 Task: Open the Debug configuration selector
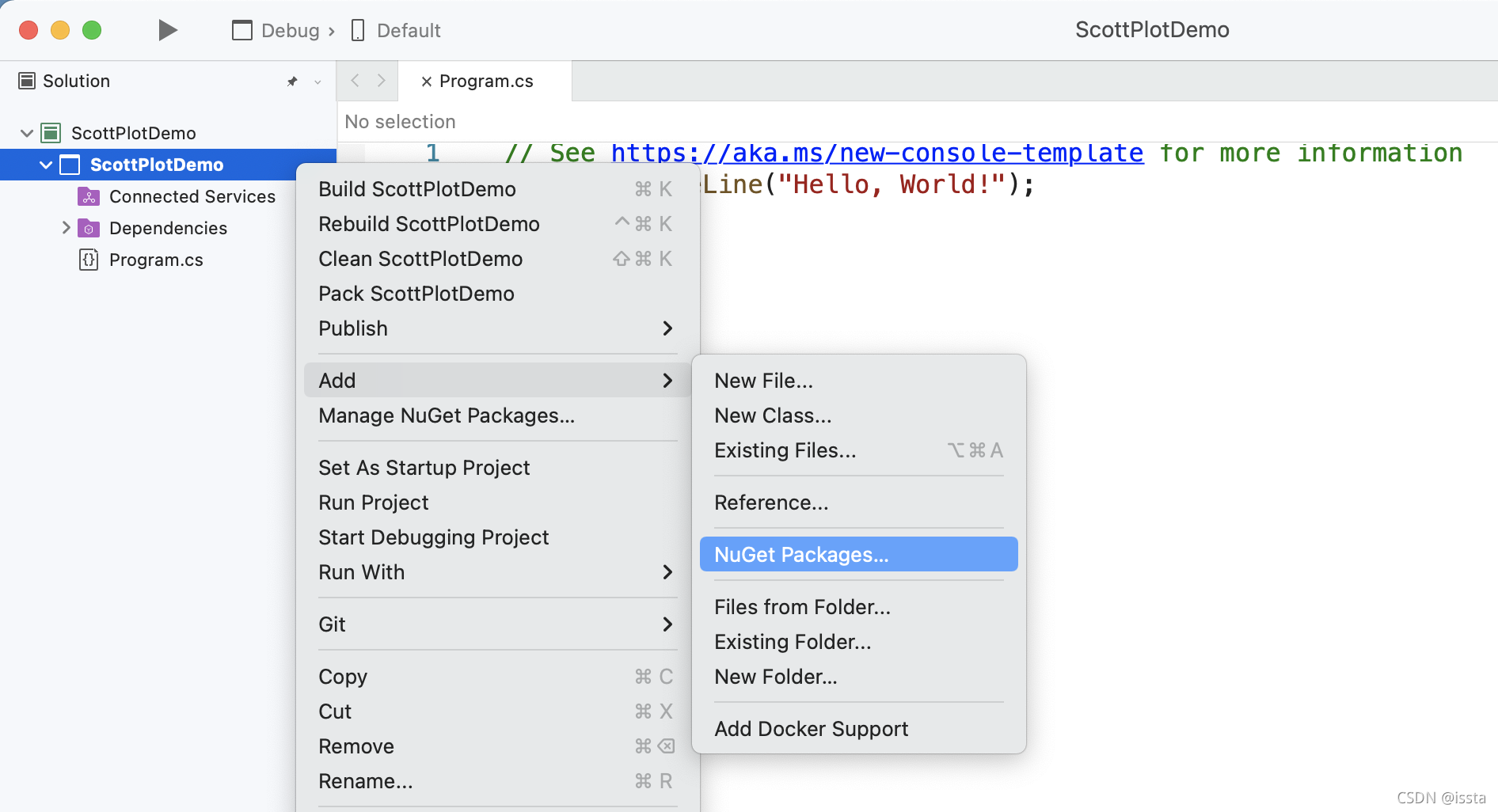click(276, 30)
